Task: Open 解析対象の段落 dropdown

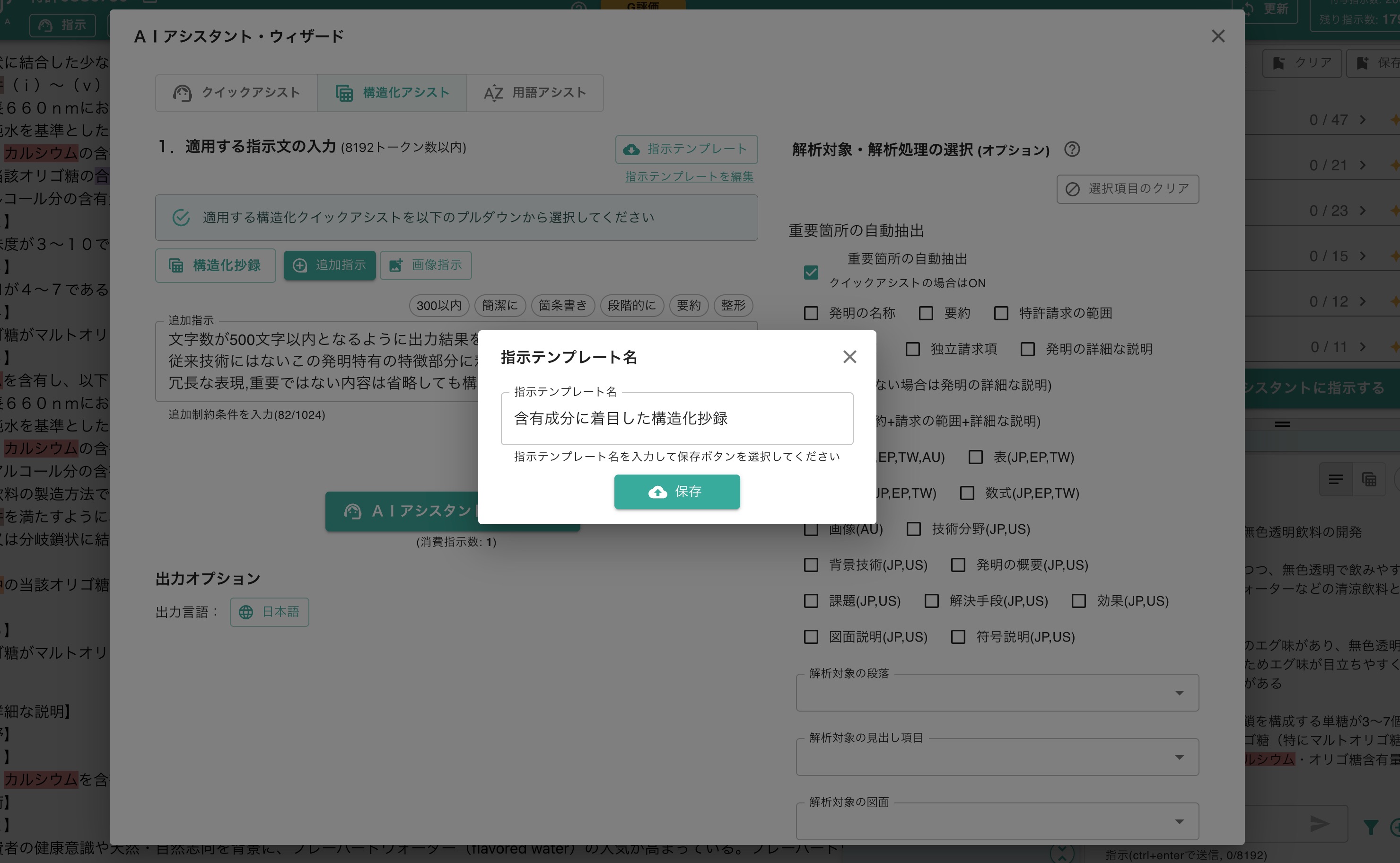Action: (997, 693)
